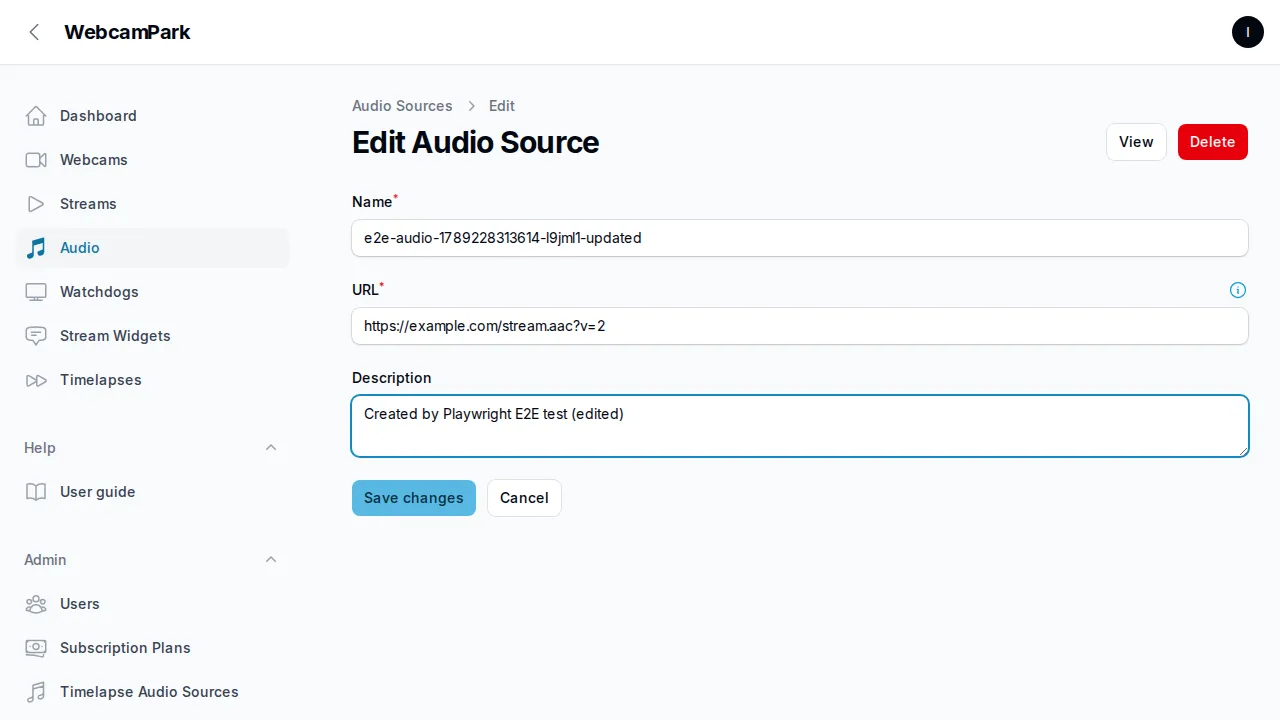
Task: Open the User guide link
Action: 152,492
